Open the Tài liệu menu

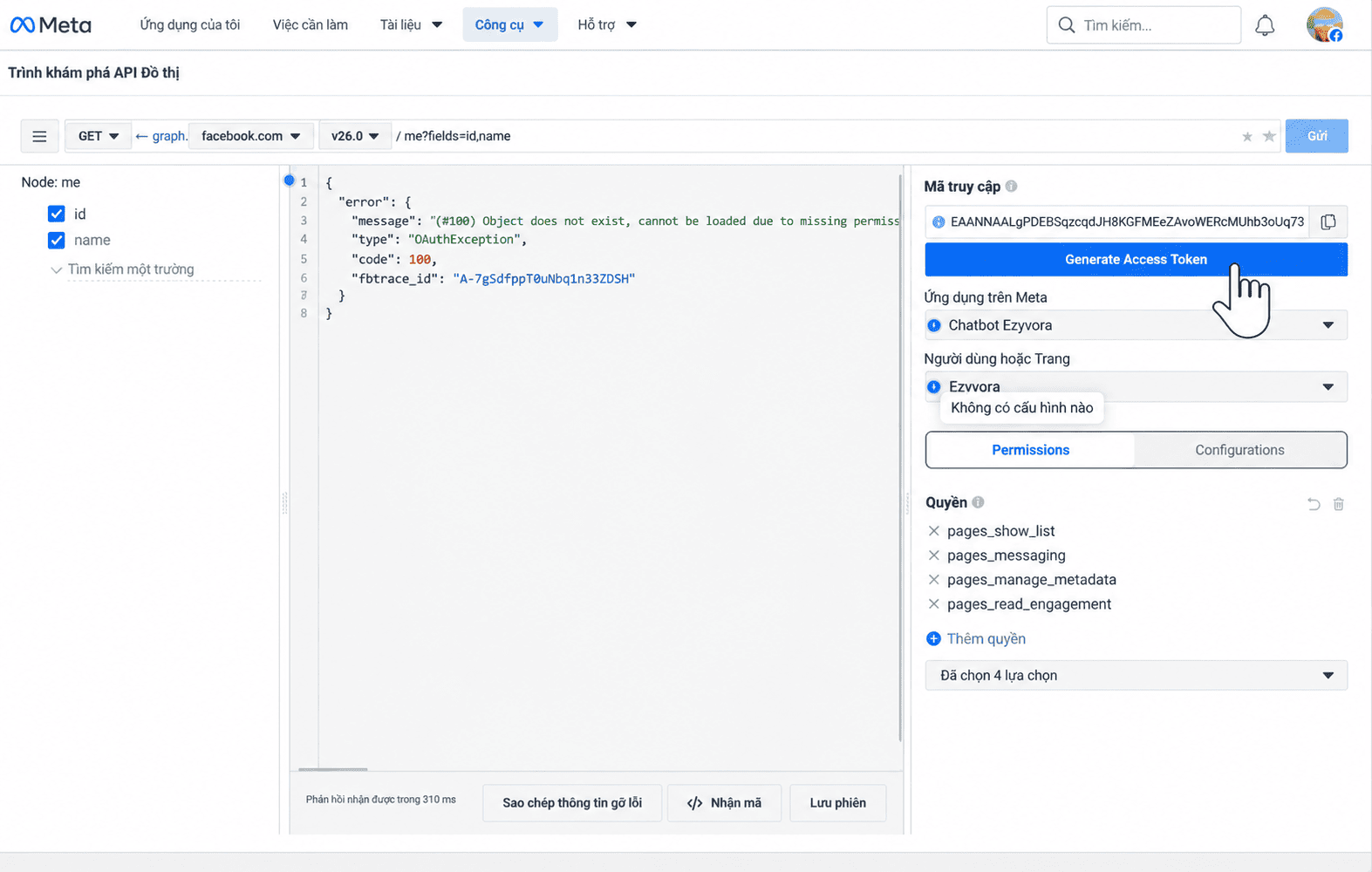(411, 25)
